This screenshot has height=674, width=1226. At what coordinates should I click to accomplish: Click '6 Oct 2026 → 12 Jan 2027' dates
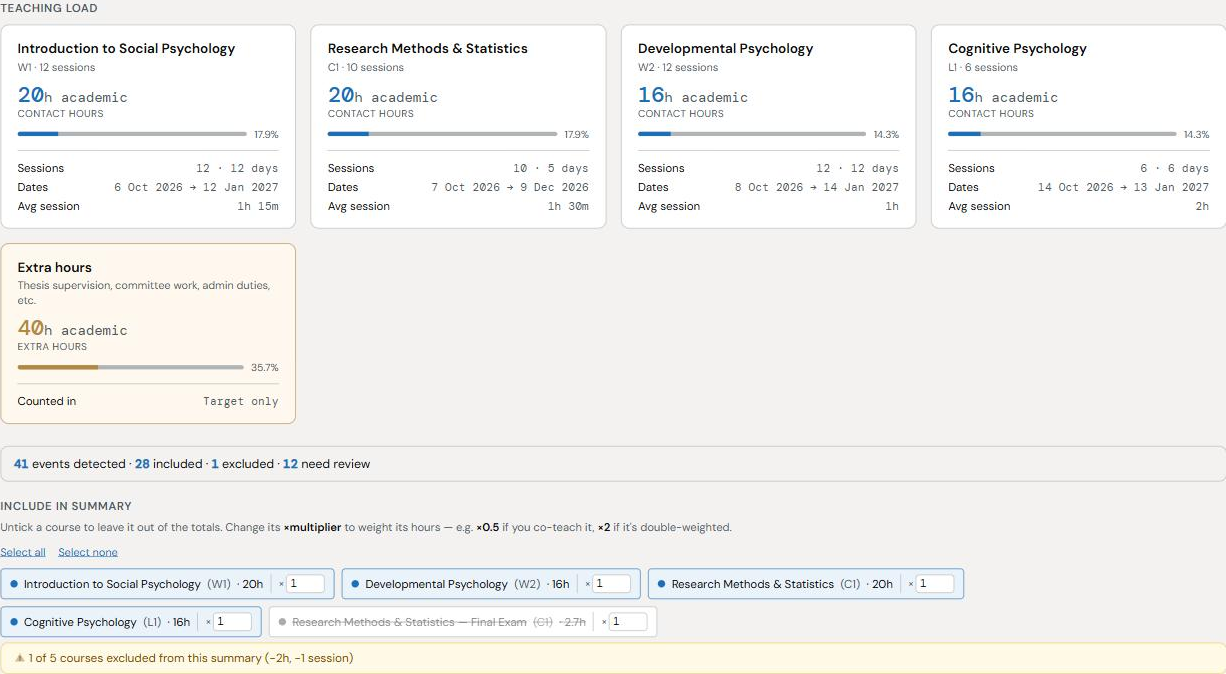click(196, 187)
